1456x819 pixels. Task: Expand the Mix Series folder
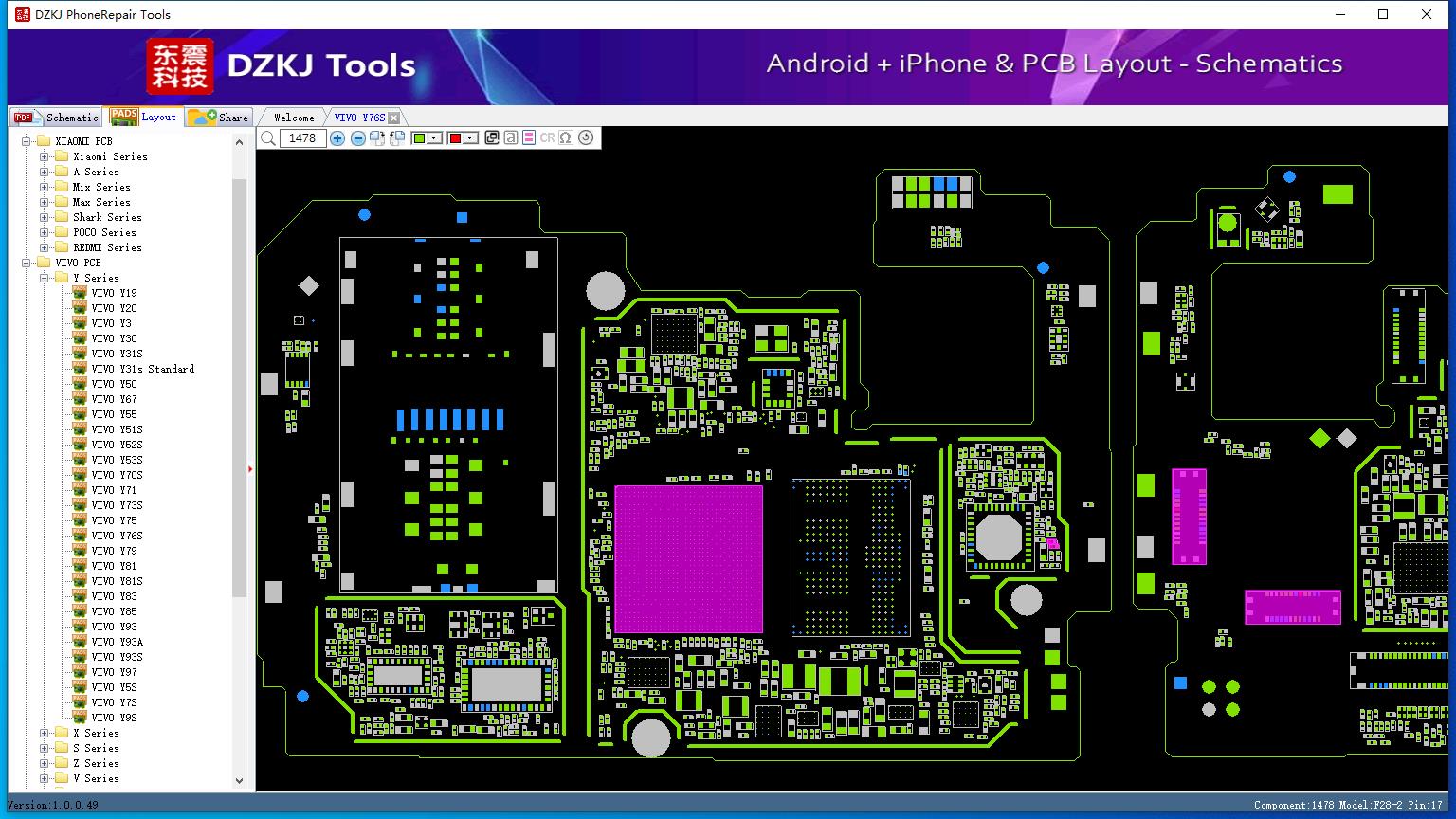pyautogui.click(x=45, y=187)
